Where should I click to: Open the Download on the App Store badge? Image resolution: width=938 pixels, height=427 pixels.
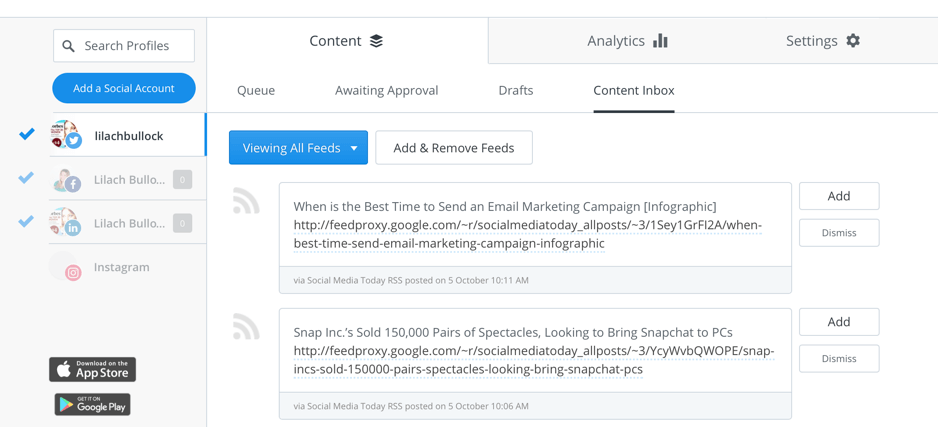tap(92, 369)
